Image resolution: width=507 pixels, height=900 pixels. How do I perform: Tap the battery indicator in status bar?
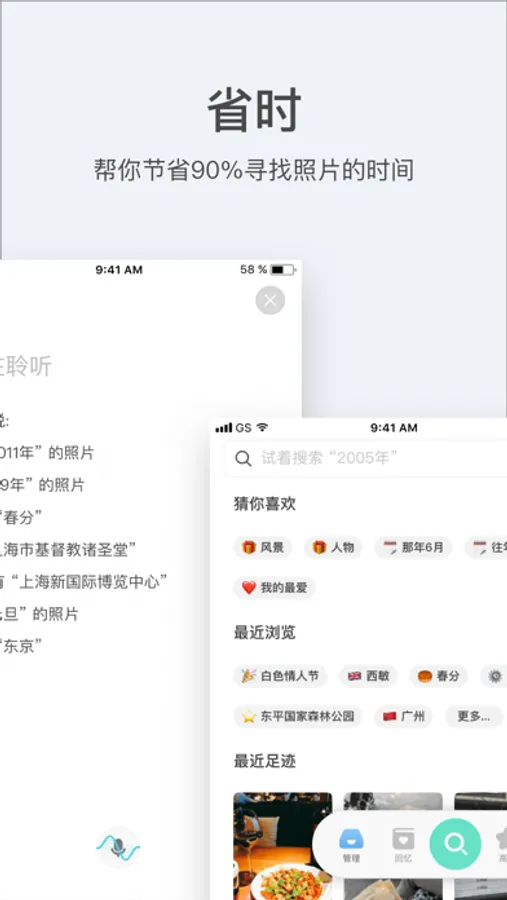pos(282,269)
